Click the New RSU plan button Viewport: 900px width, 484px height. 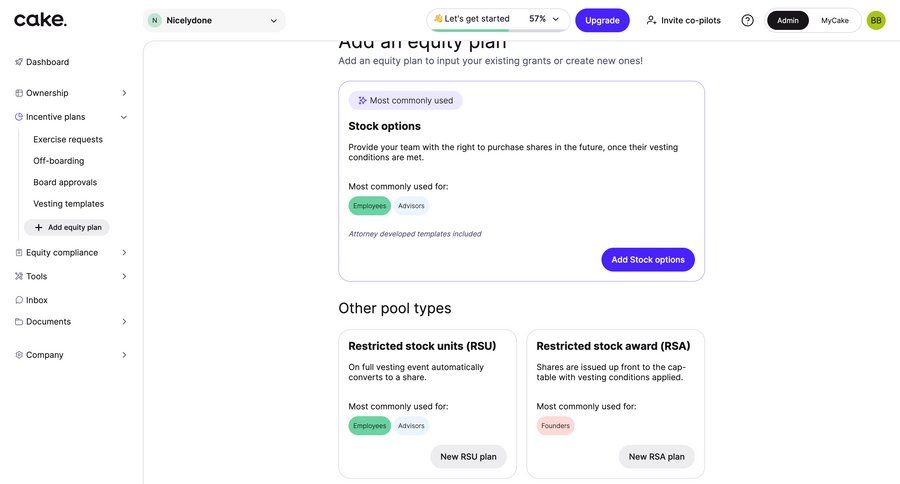point(468,457)
